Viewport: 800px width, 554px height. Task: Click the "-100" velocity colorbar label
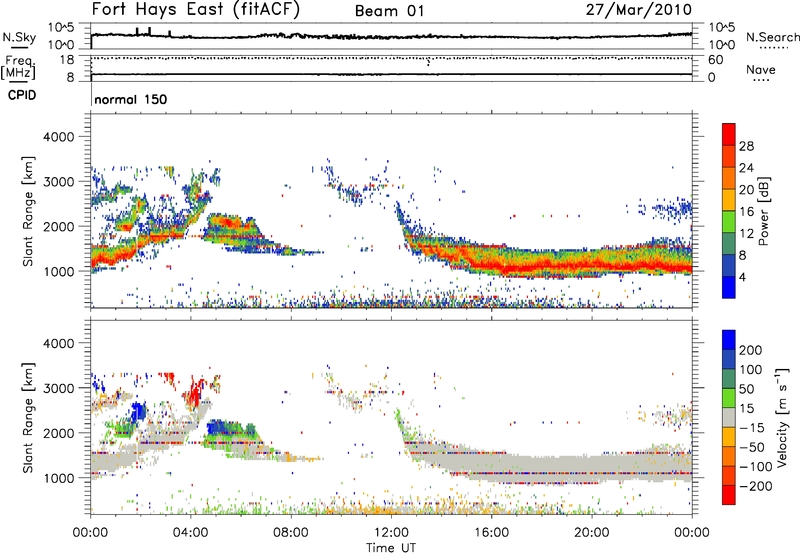[x=756, y=467]
